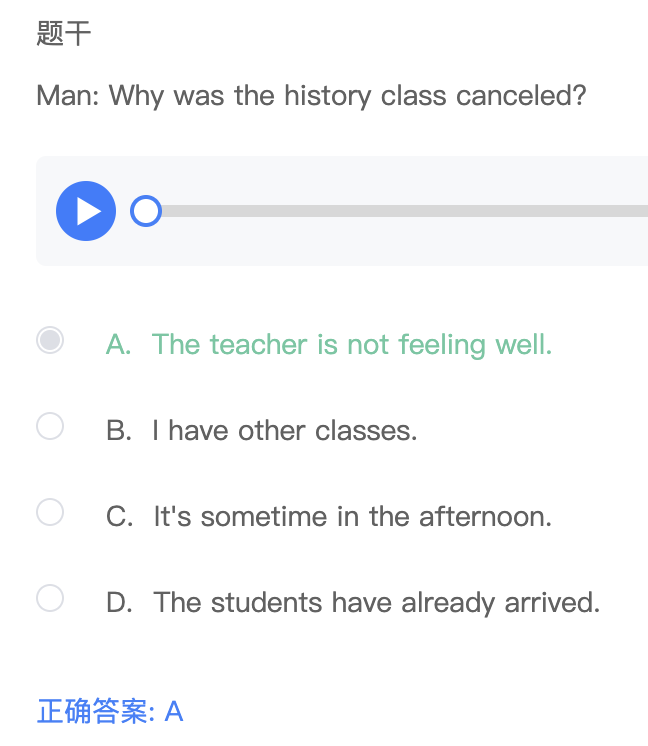Click the question "Why was the history class canceled?"
The image size is (648, 746).
click(348, 97)
